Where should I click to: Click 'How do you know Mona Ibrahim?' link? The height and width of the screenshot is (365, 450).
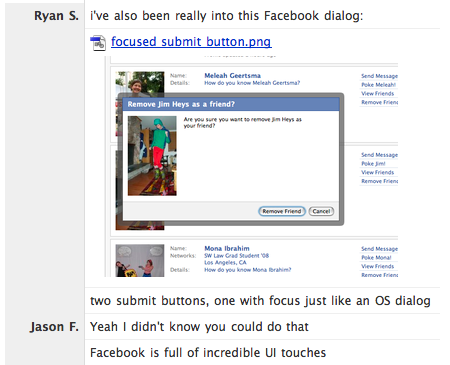(x=248, y=270)
